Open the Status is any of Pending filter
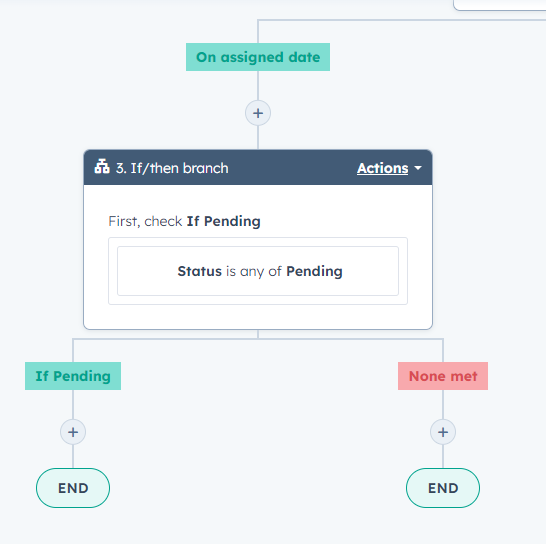This screenshot has height=544, width=546. point(258,271)
